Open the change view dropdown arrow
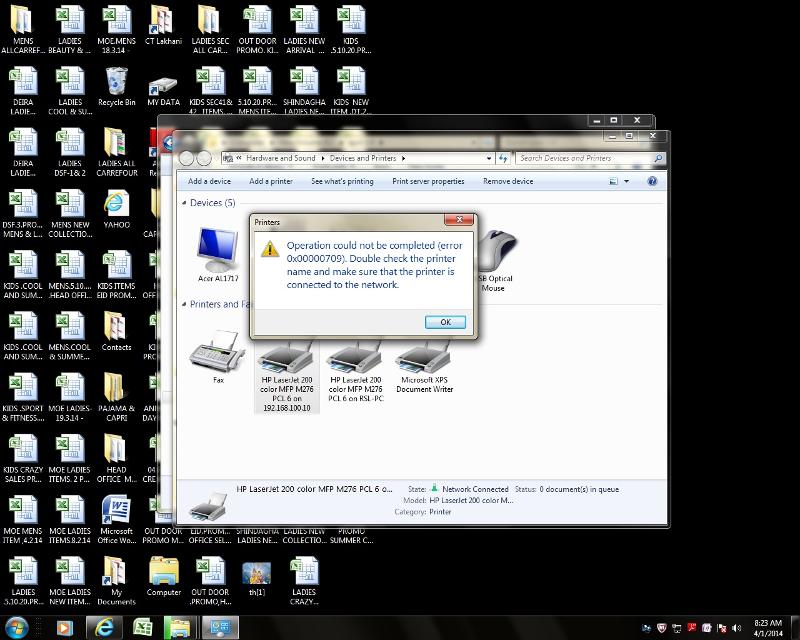This screenshot has height=640, width=800. point(627,181)
